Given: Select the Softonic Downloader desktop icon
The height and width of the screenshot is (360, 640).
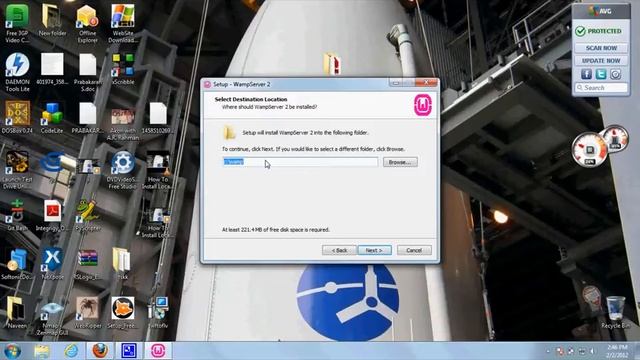Looking at the screenshot, I should tap(17, 264).
